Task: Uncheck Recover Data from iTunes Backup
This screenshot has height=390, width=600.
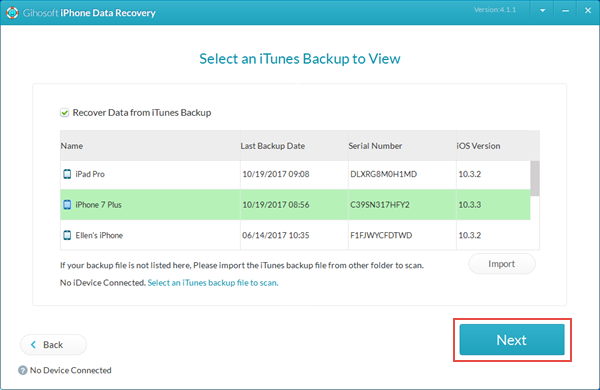Action: [64, 113]
